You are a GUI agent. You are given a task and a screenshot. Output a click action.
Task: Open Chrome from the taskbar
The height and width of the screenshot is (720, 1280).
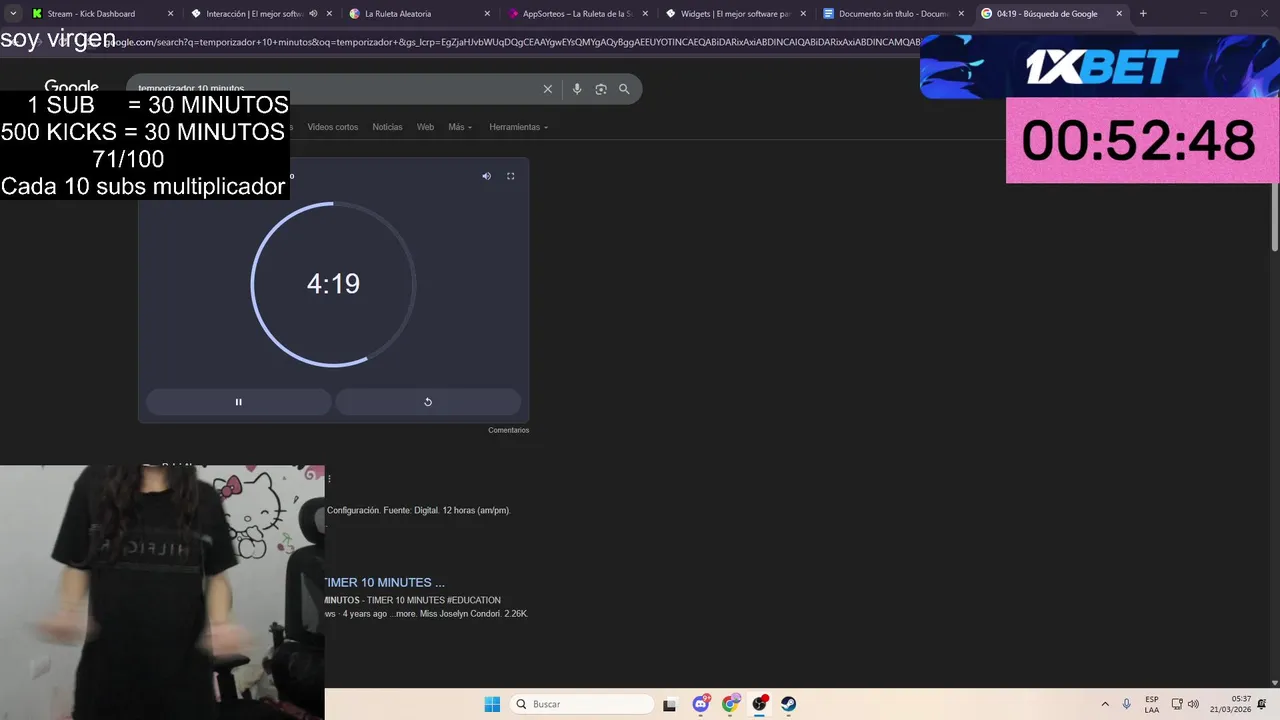(x=731, y=704)
